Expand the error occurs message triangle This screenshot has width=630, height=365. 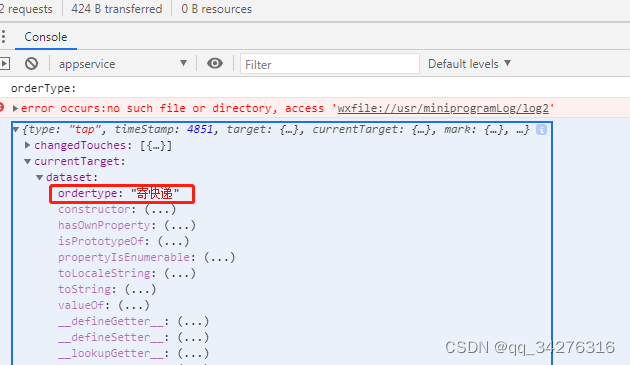15,108
